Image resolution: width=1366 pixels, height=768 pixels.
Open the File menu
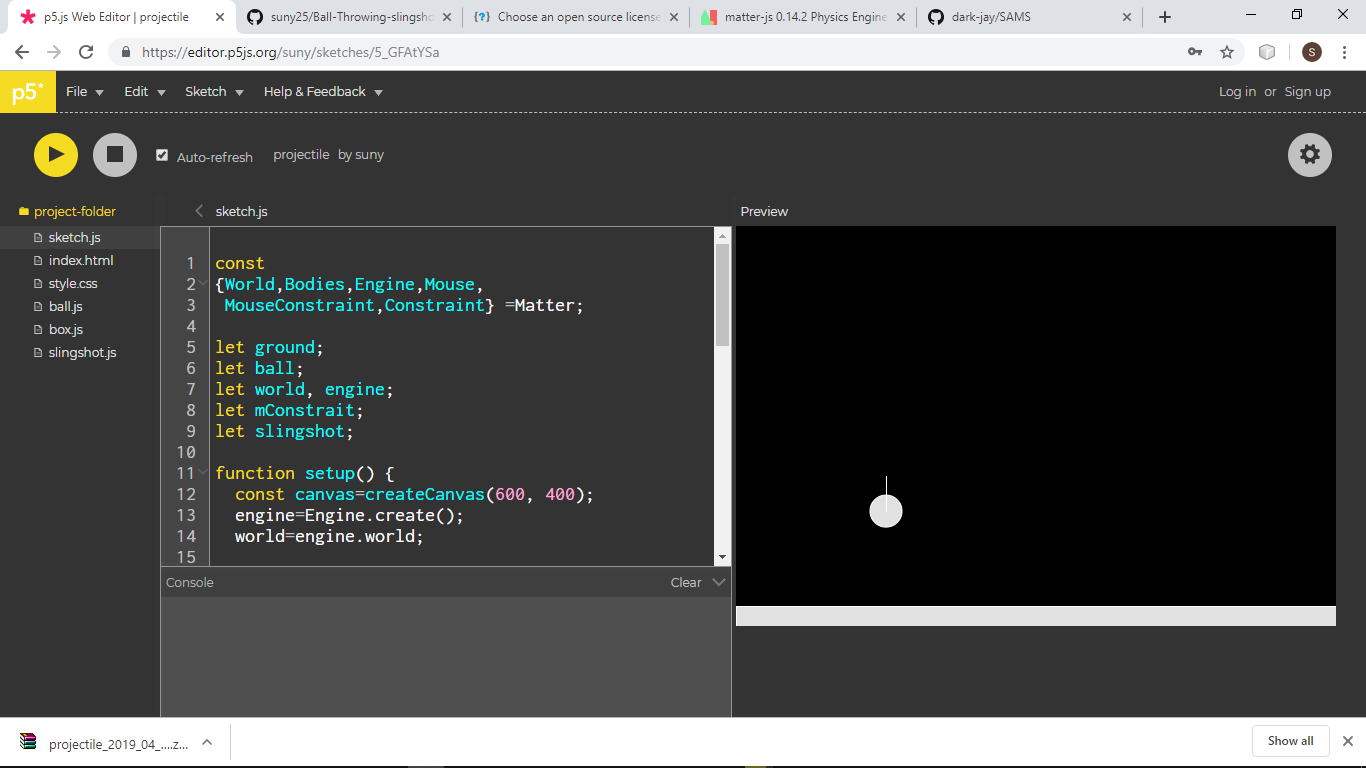pos(78,91)
